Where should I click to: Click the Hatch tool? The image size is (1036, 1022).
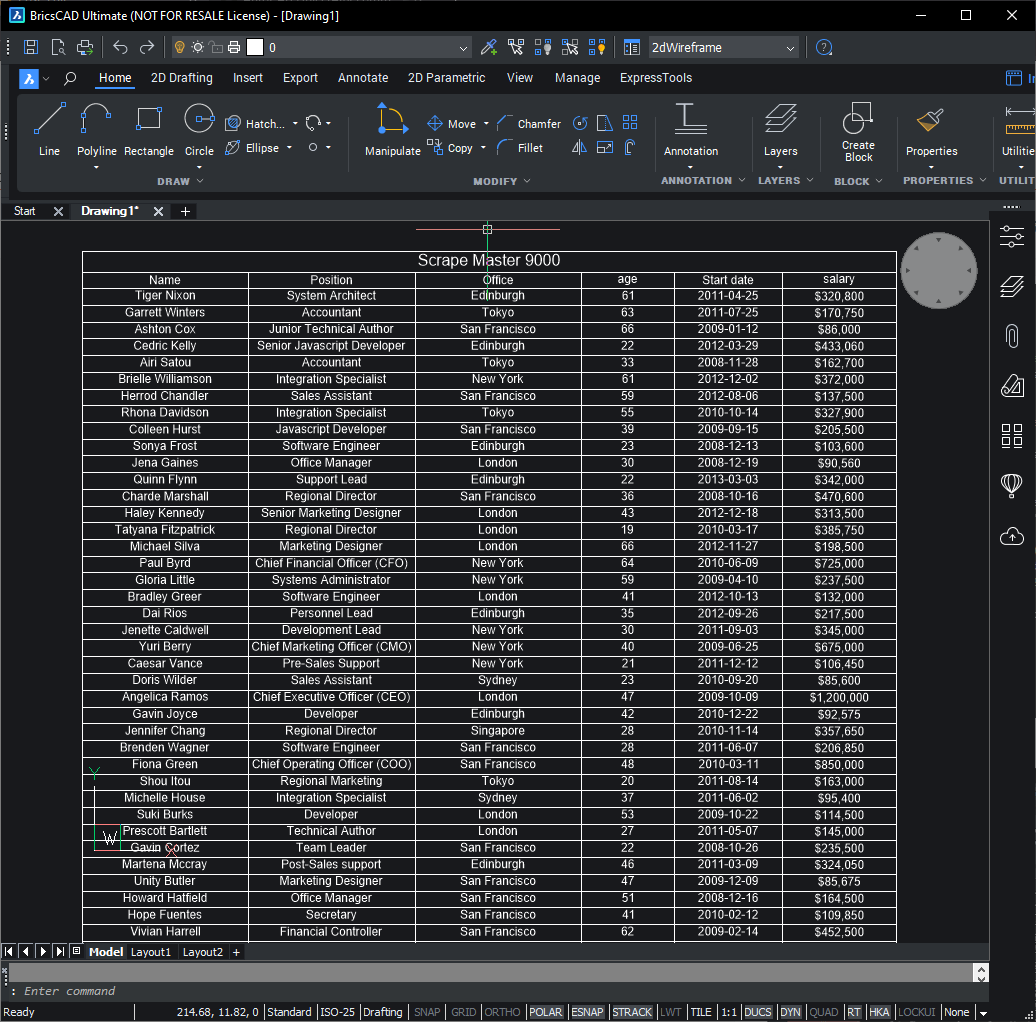tap(256, 124)
